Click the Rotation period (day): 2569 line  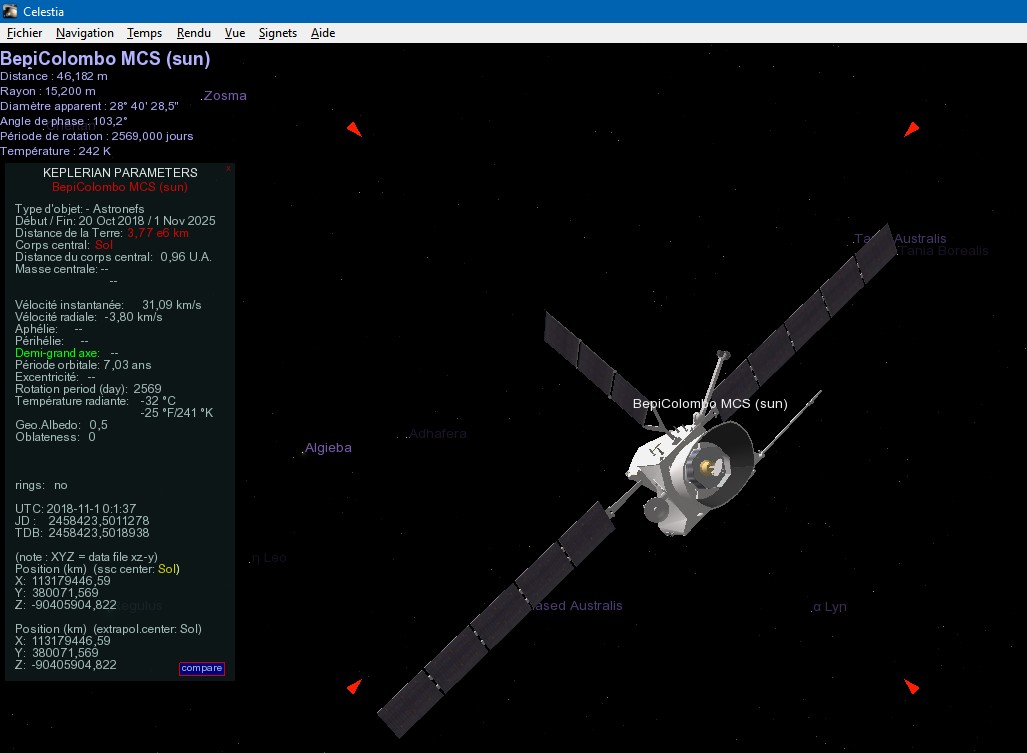88,389
